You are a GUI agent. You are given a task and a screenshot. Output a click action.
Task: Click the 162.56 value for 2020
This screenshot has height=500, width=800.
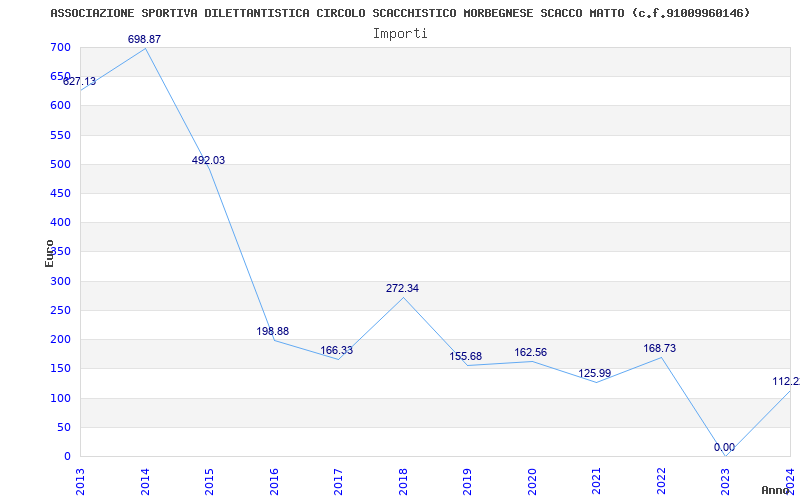click(530, 352)
